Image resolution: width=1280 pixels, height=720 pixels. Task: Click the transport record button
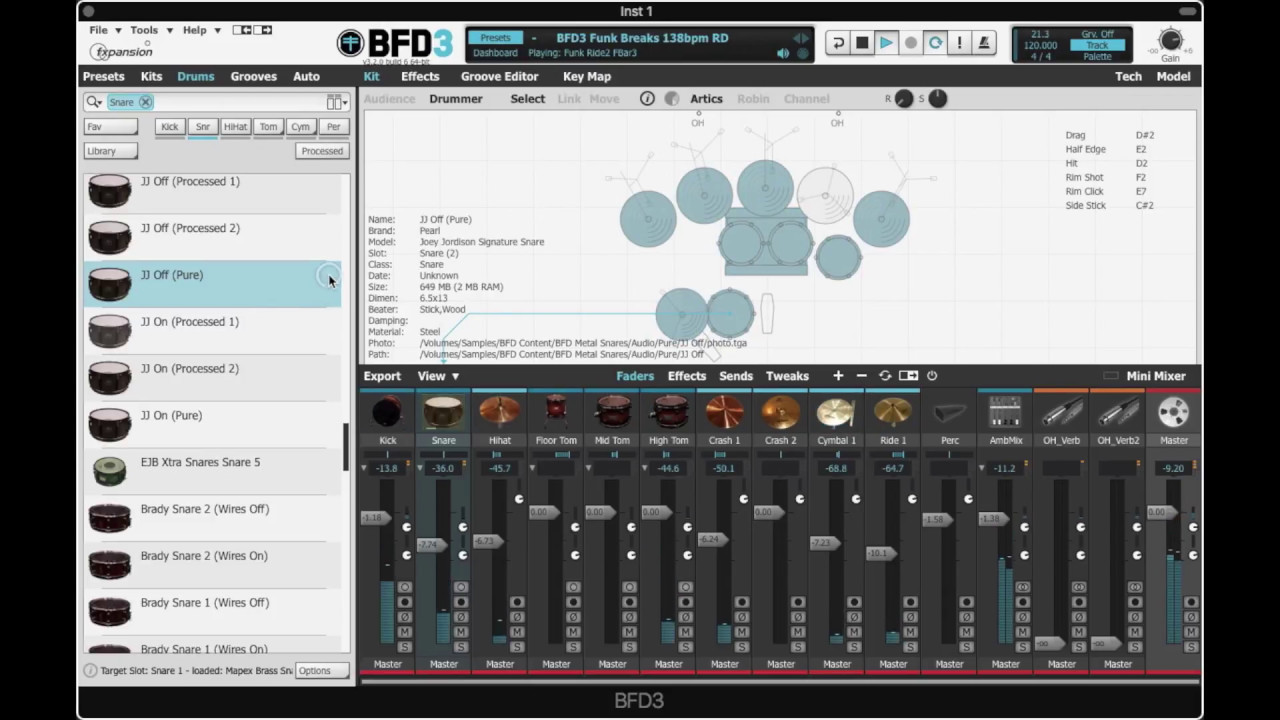911,43
